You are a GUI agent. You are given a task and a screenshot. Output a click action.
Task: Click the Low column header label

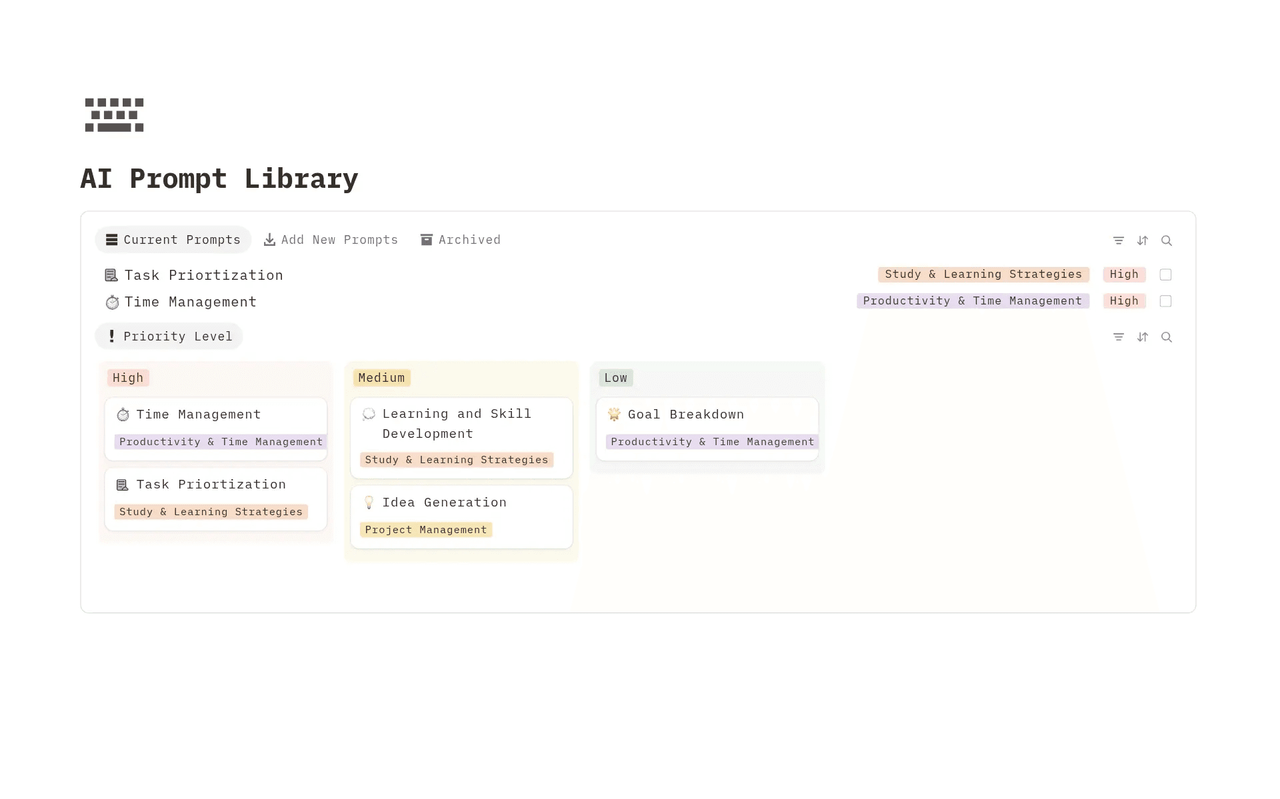[616, 378]
